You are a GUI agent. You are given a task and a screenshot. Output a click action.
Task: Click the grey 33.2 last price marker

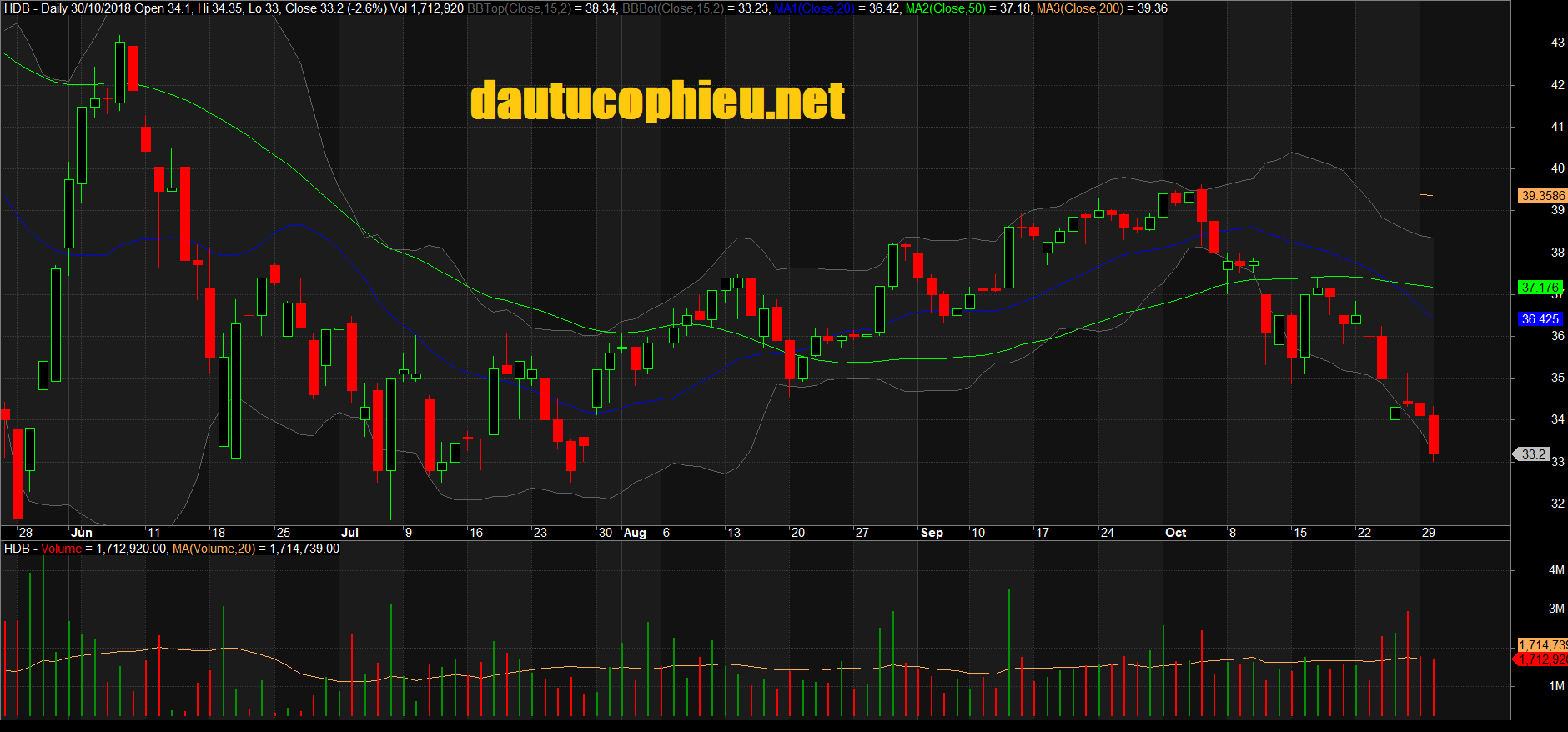click(x=1533, y=454)
